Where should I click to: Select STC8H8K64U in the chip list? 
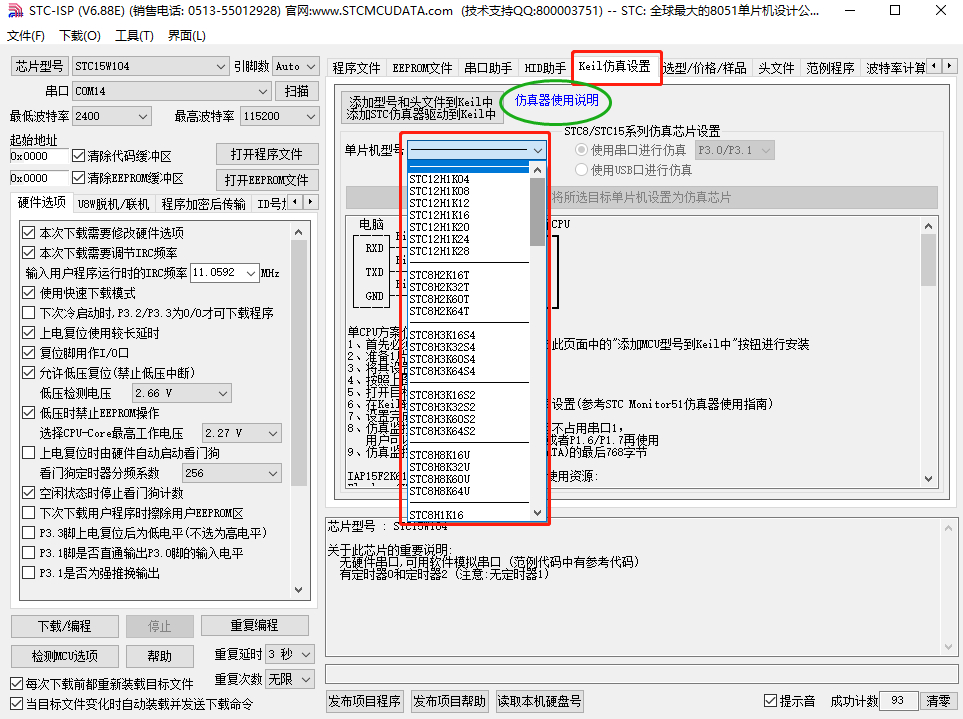469,491
